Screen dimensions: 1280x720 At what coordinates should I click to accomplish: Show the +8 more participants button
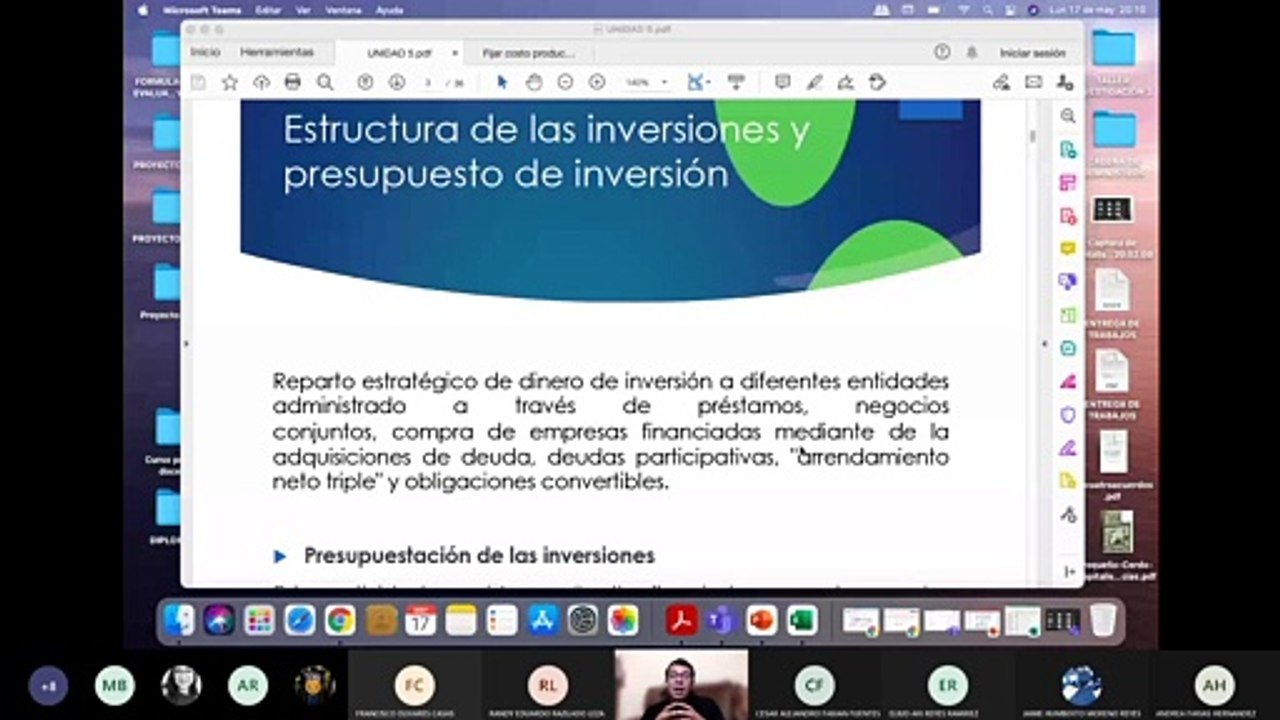(48, 686)
